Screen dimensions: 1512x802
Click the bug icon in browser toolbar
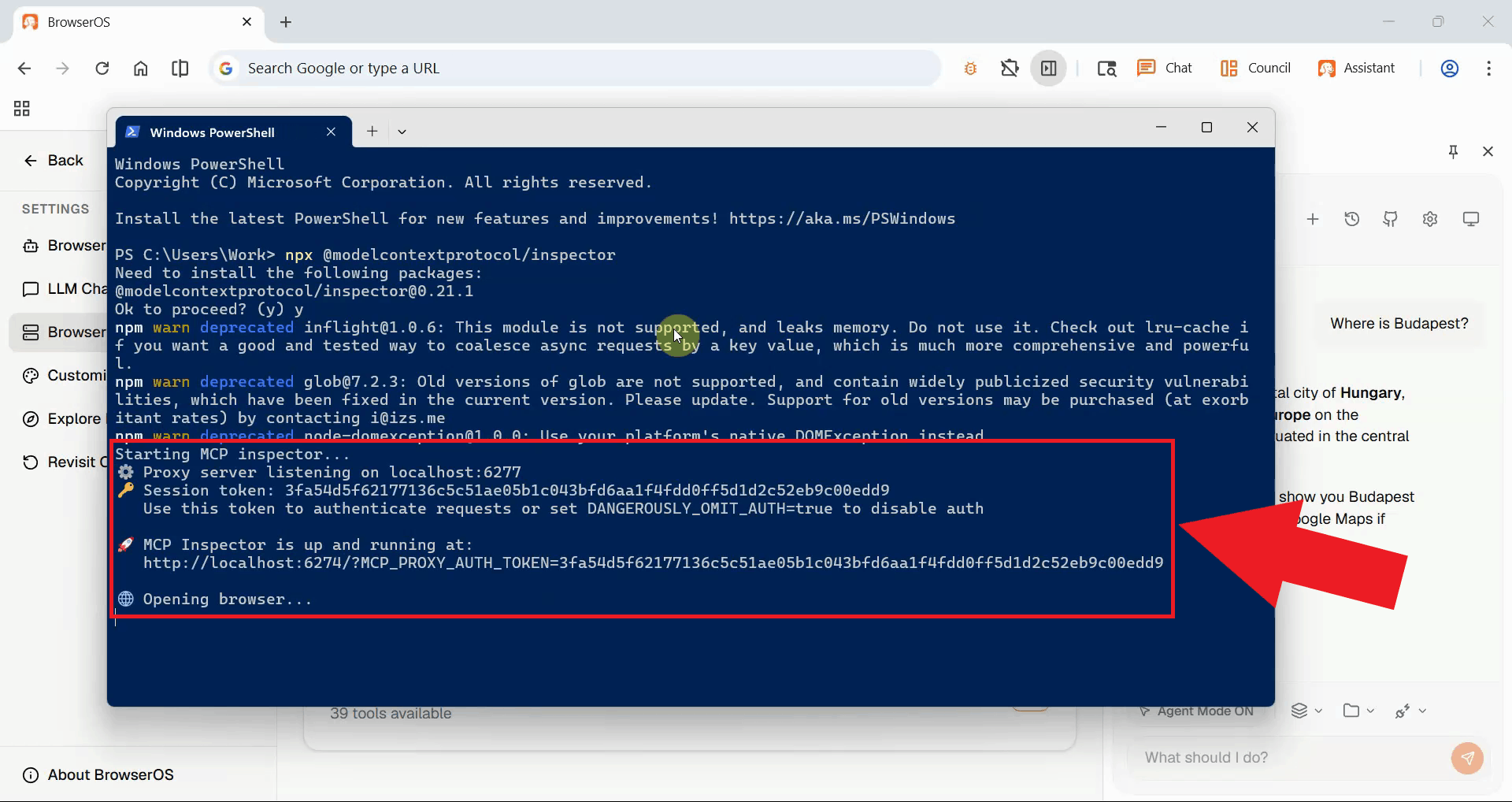tap(970, 69)
